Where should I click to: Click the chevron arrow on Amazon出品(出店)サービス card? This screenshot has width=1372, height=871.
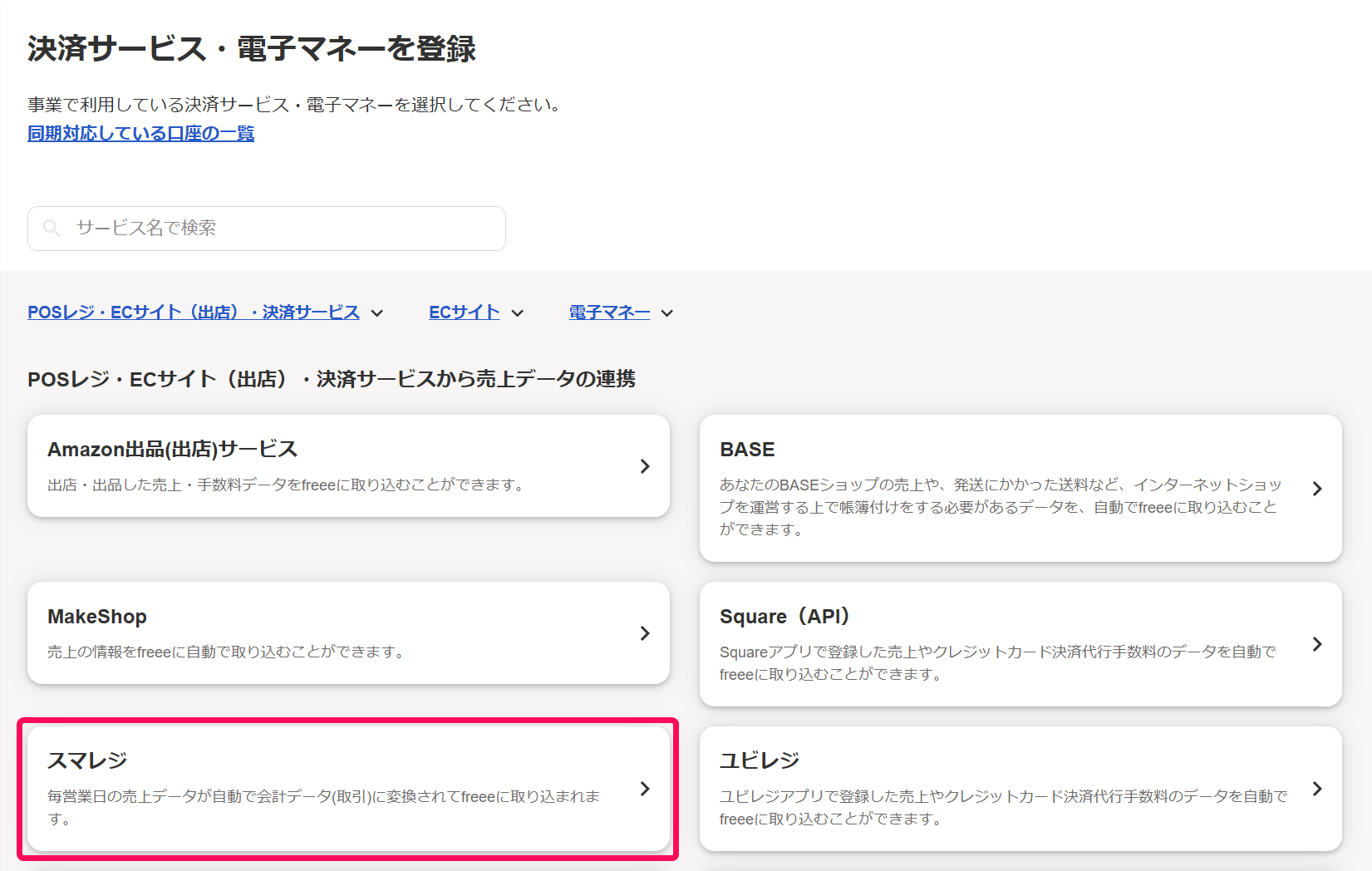pos(645,466)
